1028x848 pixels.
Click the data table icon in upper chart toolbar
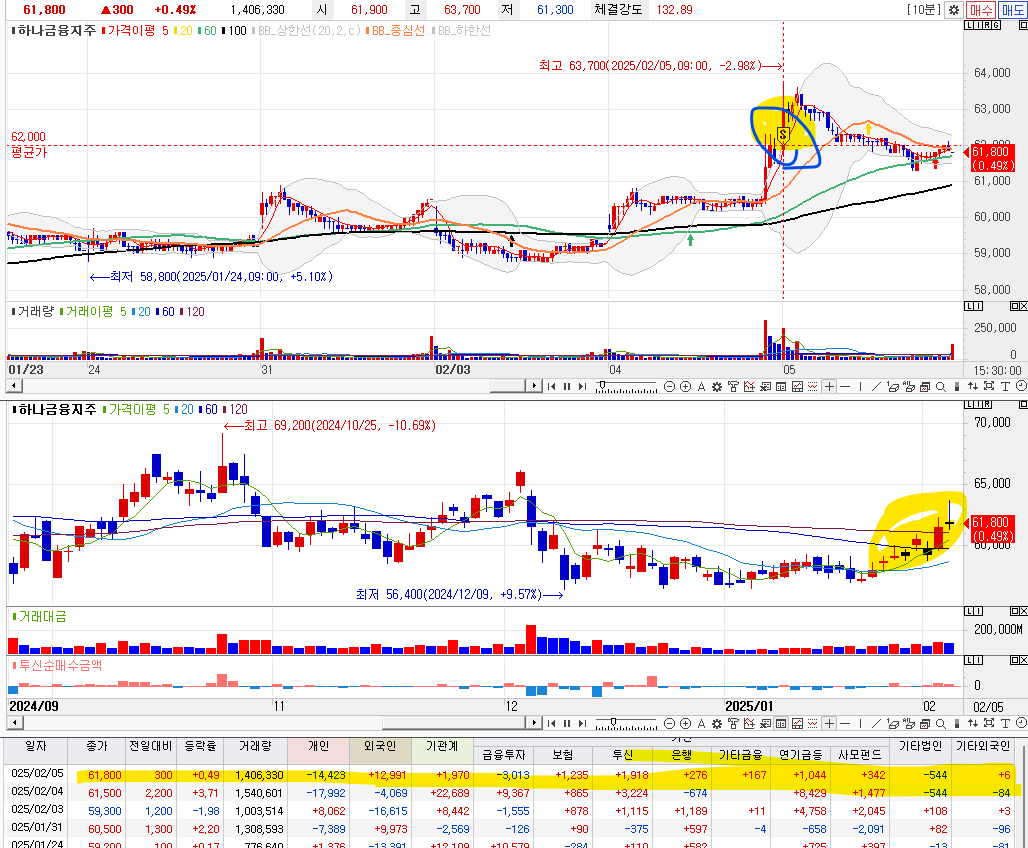coord(781,387)
